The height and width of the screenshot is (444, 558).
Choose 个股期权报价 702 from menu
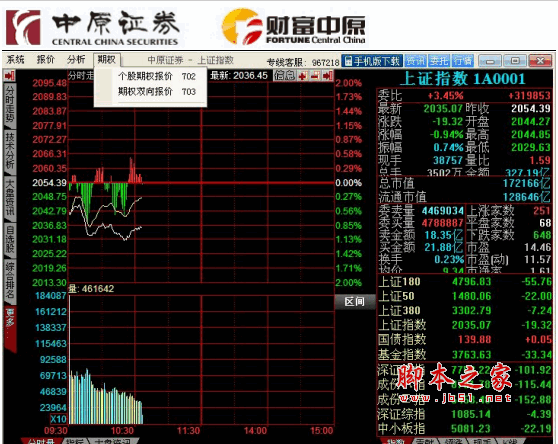[x=157, y=76]
